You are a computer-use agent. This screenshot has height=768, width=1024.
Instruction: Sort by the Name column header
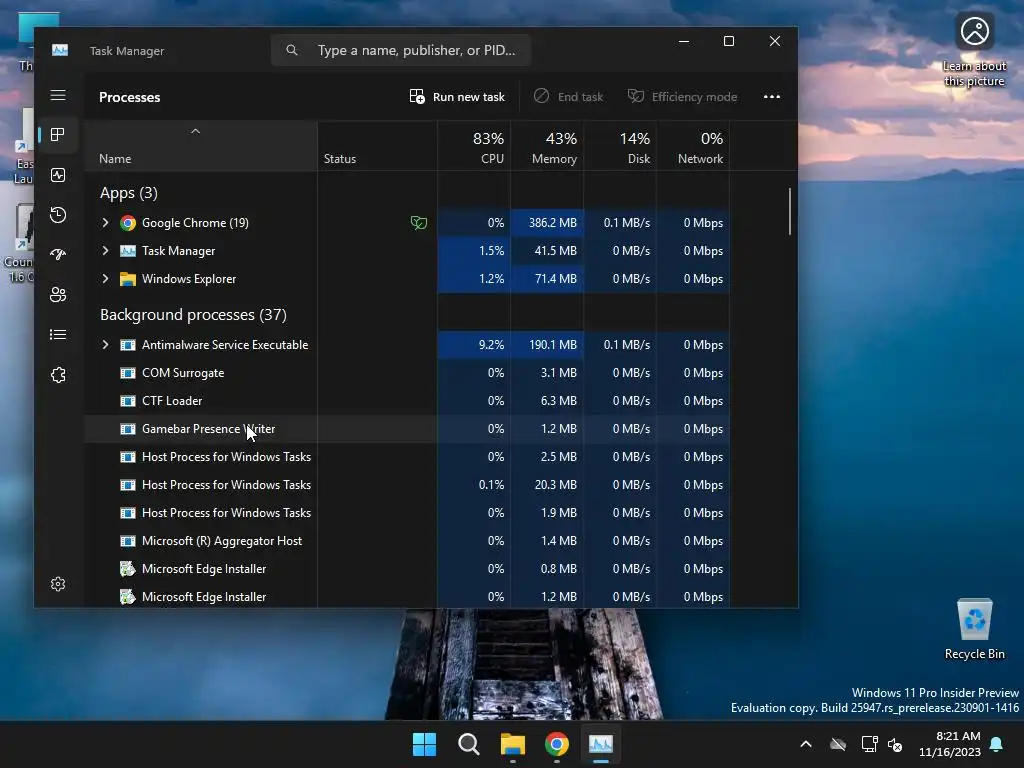[x=200, y=146]
